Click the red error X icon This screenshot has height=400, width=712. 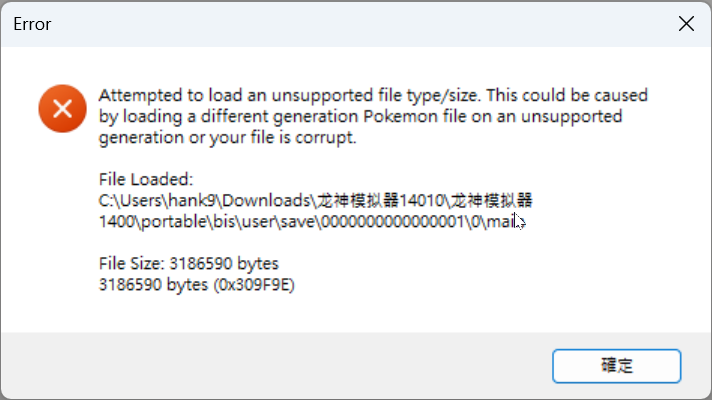coord(62,108)
